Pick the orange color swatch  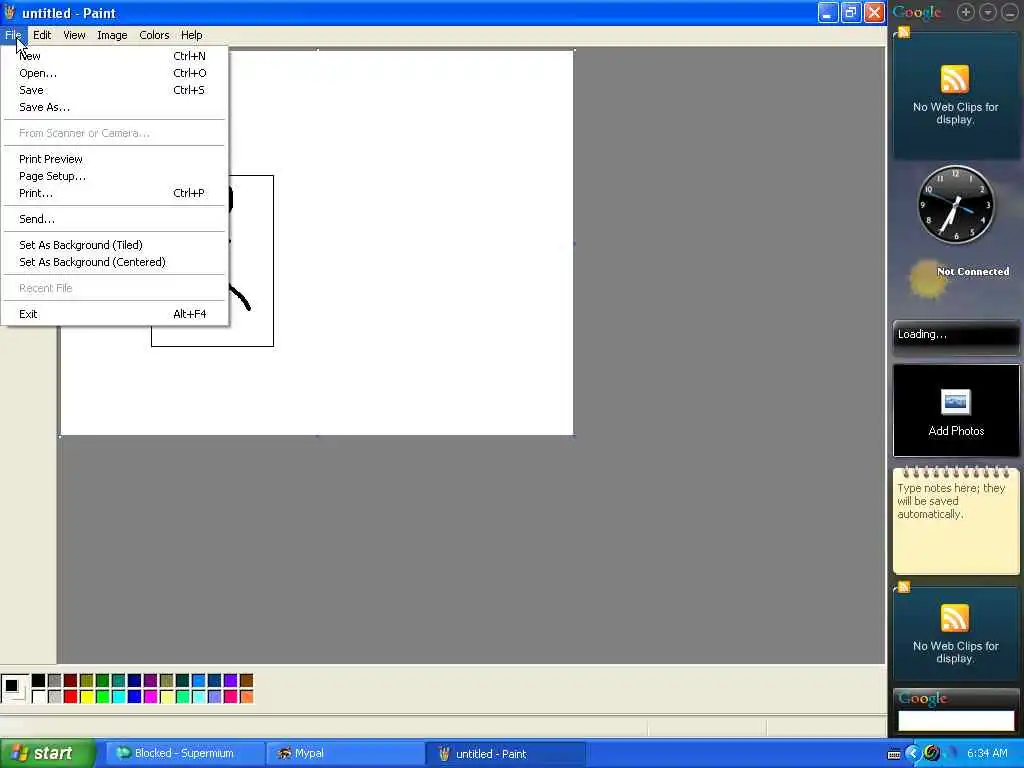tap(246, 697)
